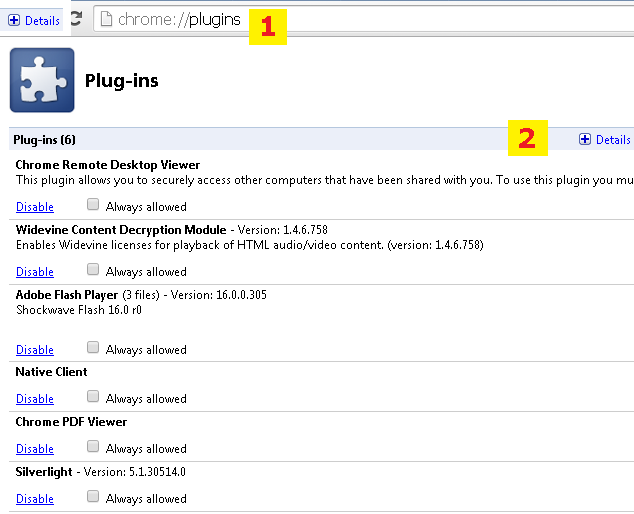Viewport: 634px width, 514px height.
Task: Disable Adobe Flash Player
Action: click(x=35, y=350)
